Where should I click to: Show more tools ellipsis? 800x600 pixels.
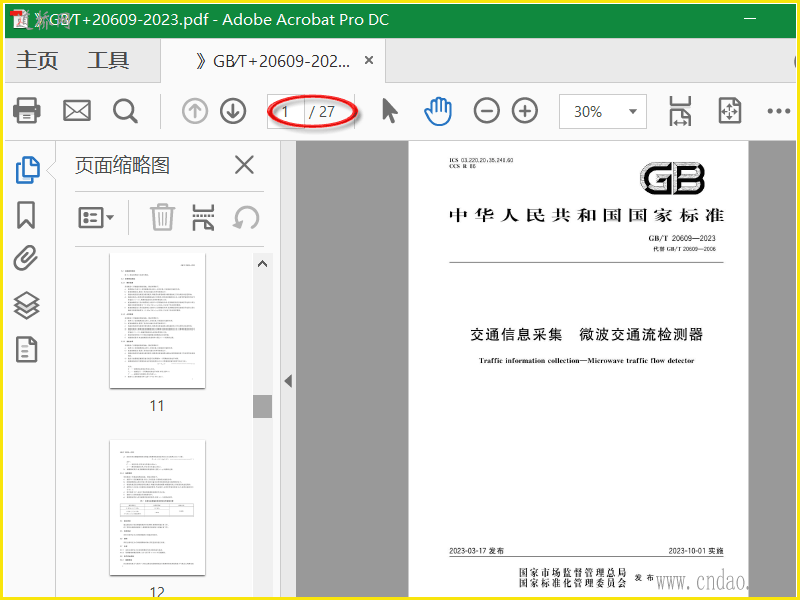coord(779,111)
